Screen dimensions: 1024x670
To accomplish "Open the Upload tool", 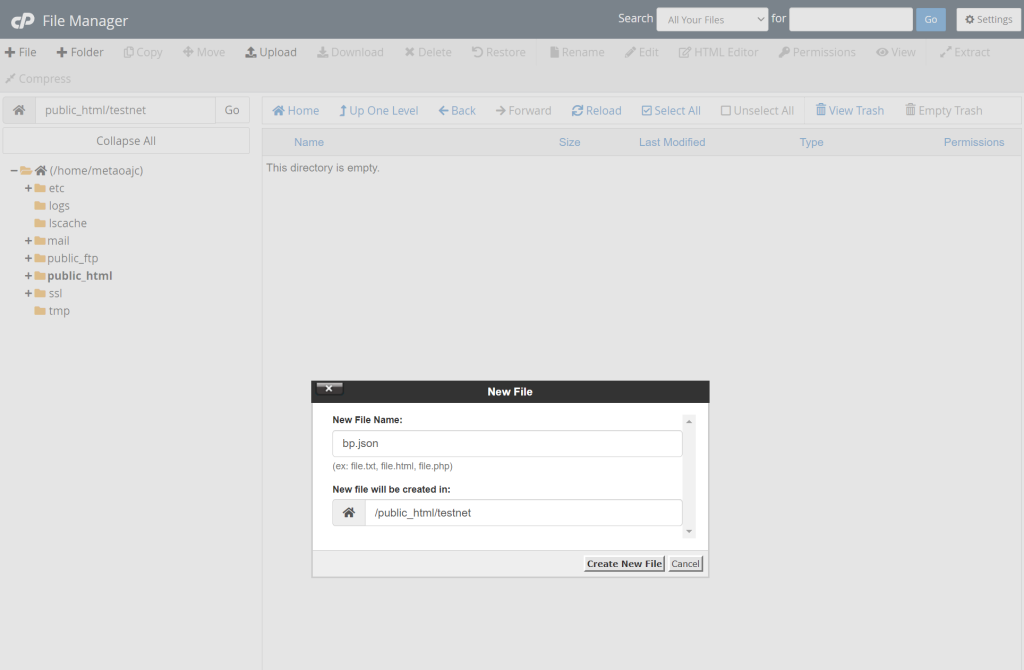I will (x=270, y=52).
